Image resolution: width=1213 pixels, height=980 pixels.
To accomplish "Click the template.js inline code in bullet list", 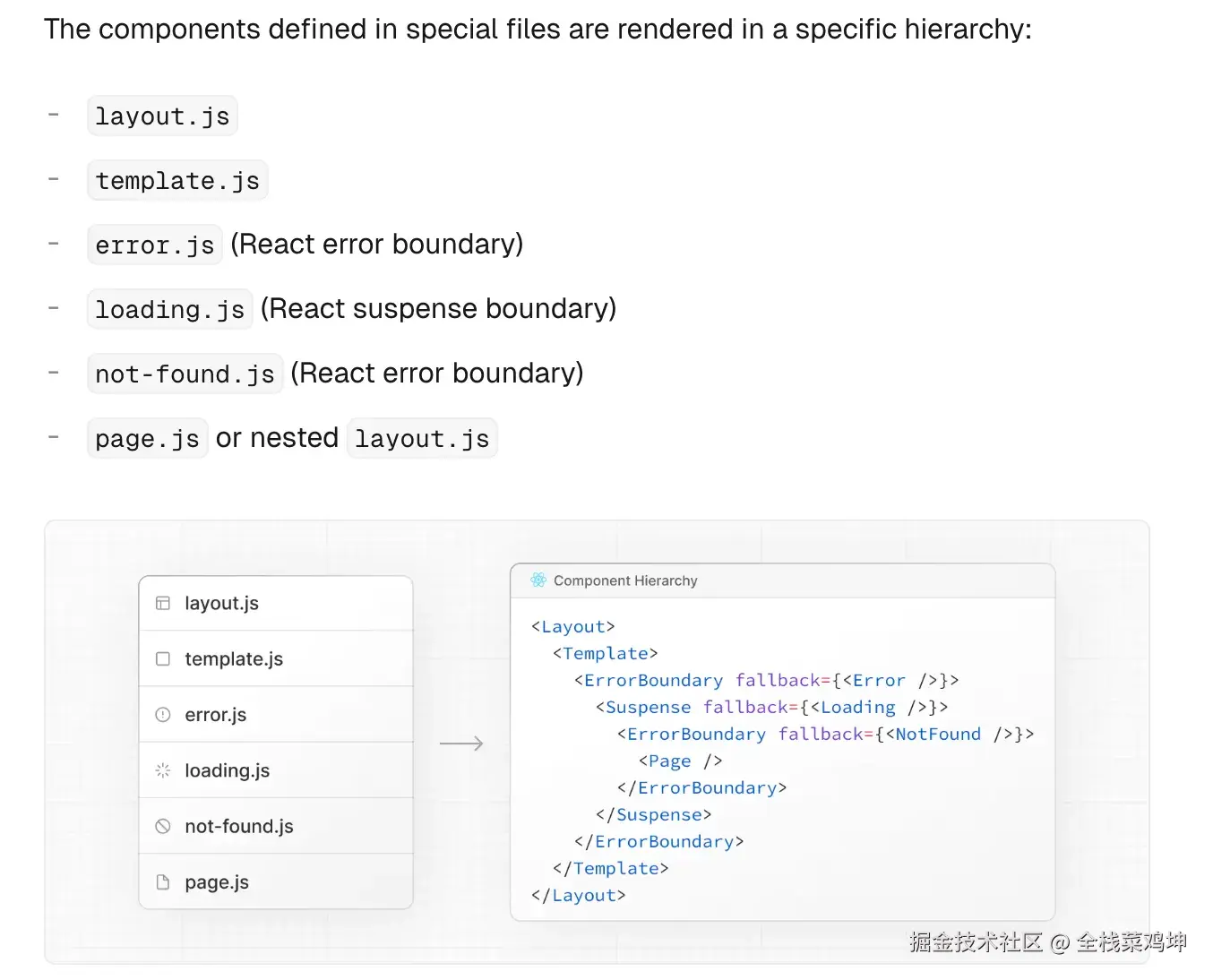I will 177,181.
